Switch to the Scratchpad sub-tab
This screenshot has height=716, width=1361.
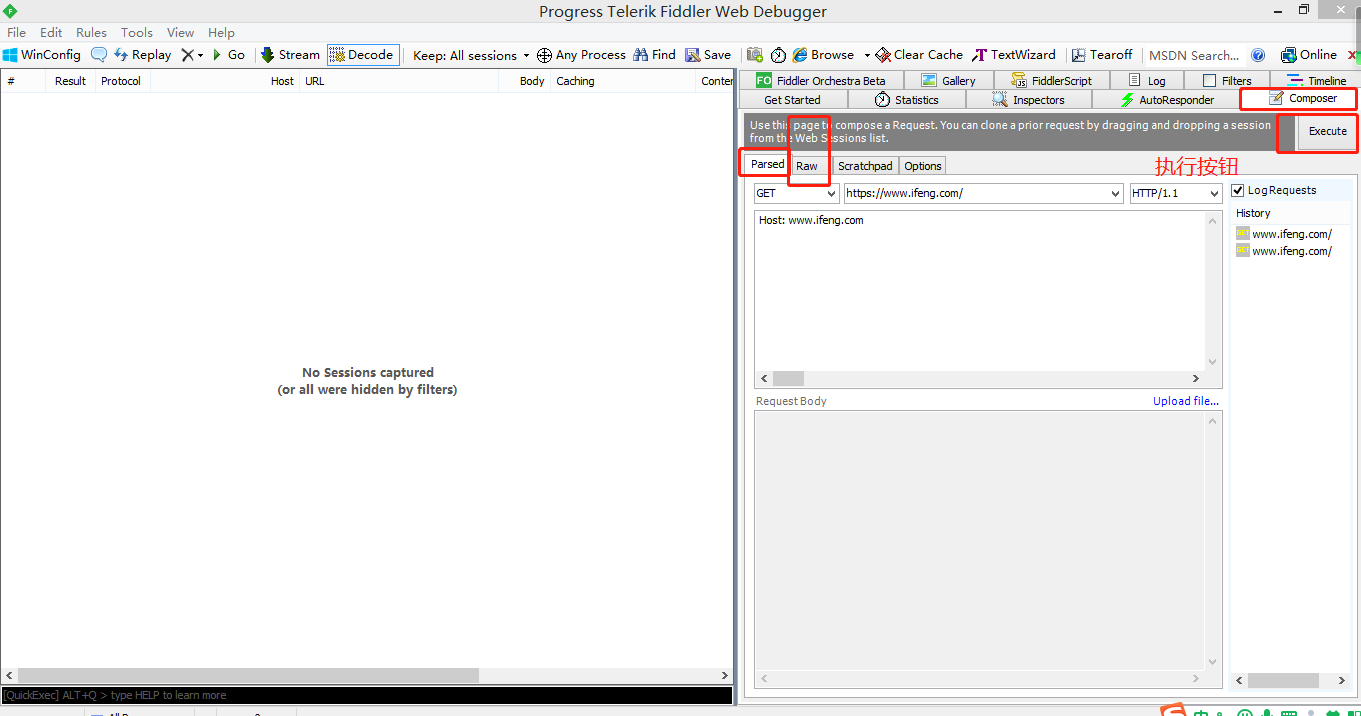click(865, 166)
